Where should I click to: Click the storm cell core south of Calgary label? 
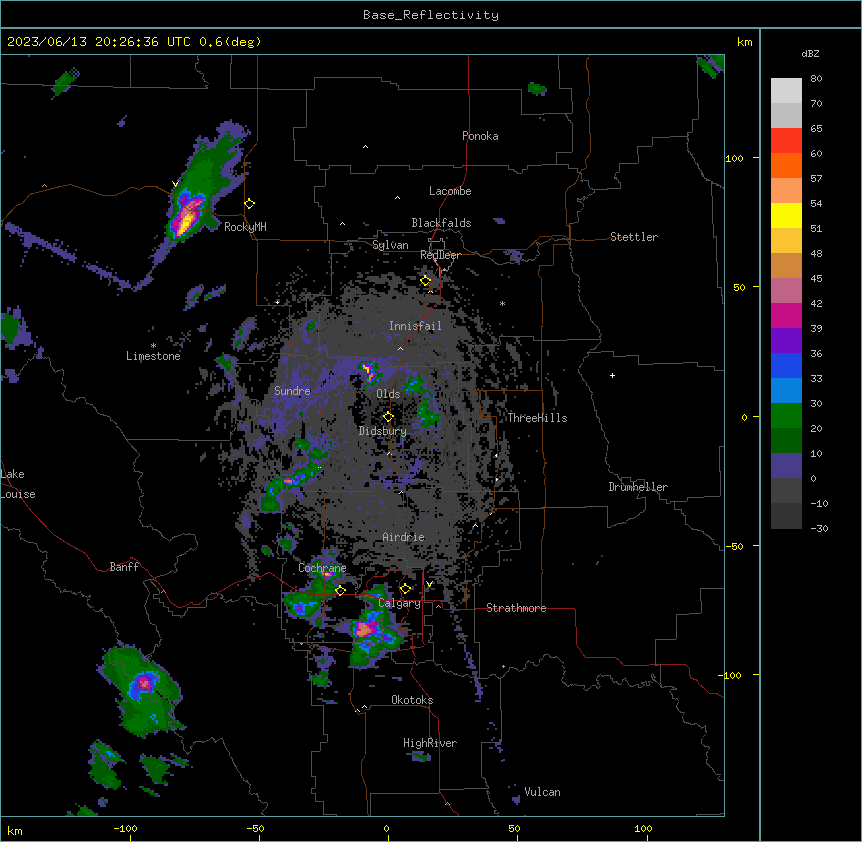coord(366,628)
